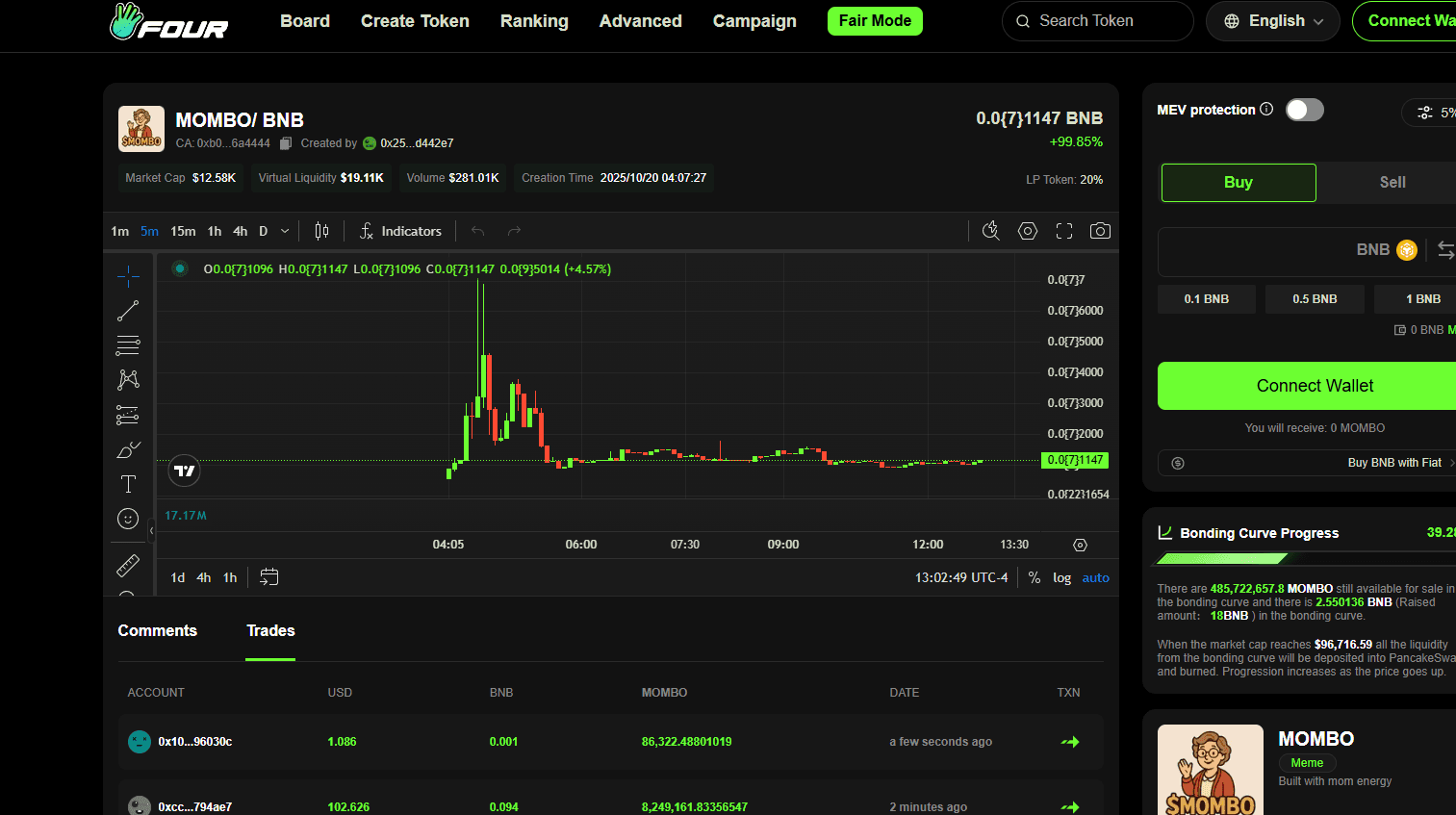The height and width of the screenshot is (815, 1456).
Task: Expand the English language dropdown
Action: pos(1272,20)
